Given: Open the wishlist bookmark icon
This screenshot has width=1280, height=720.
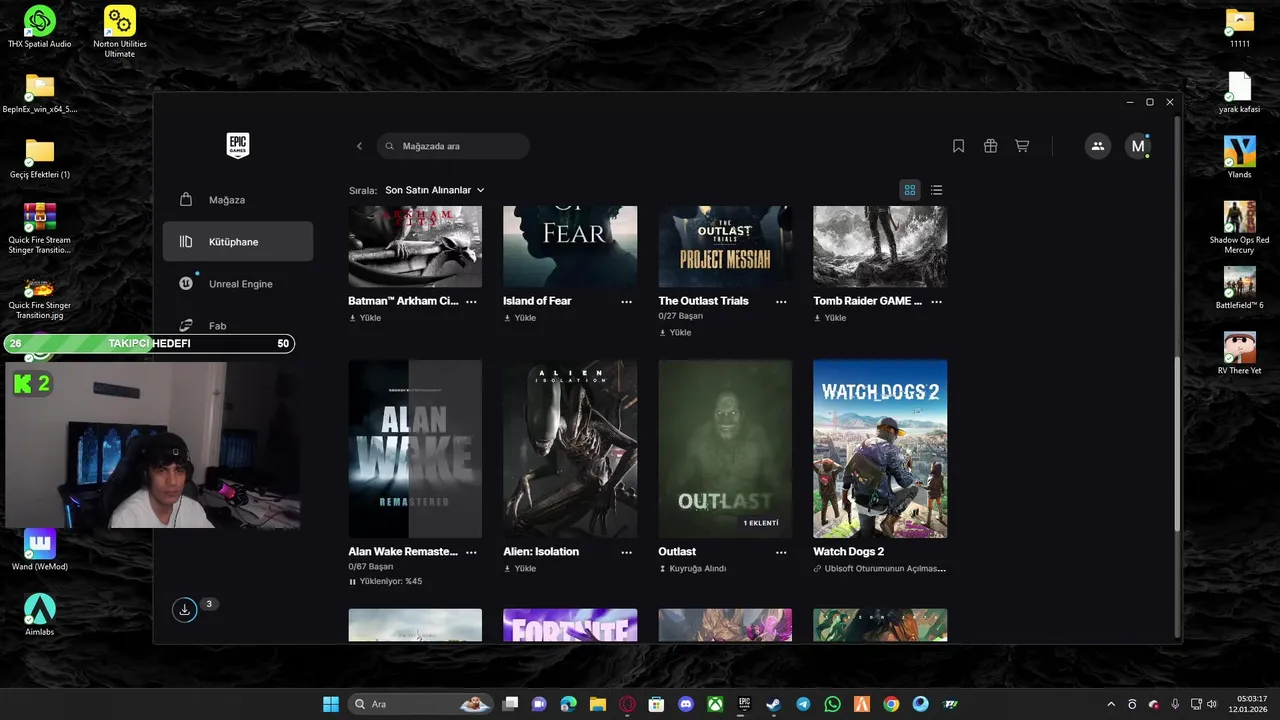Looking at the screenshot, I should (958, 146).
